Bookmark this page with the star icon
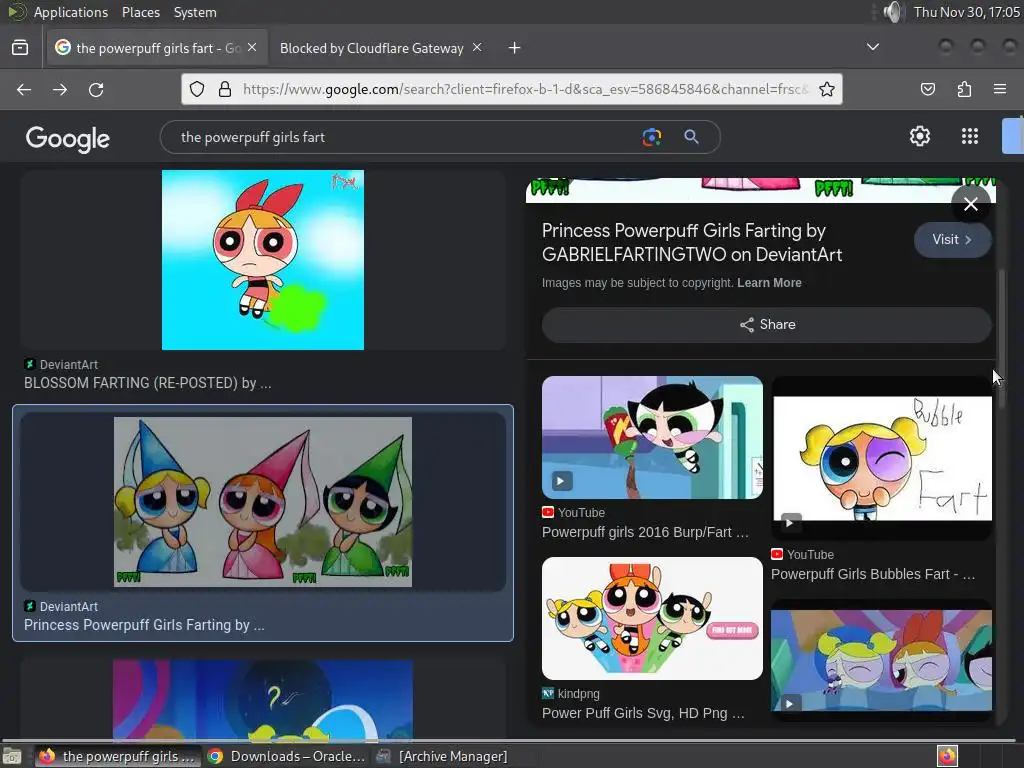The image size is (1024, 768). (x=827, y=89)
